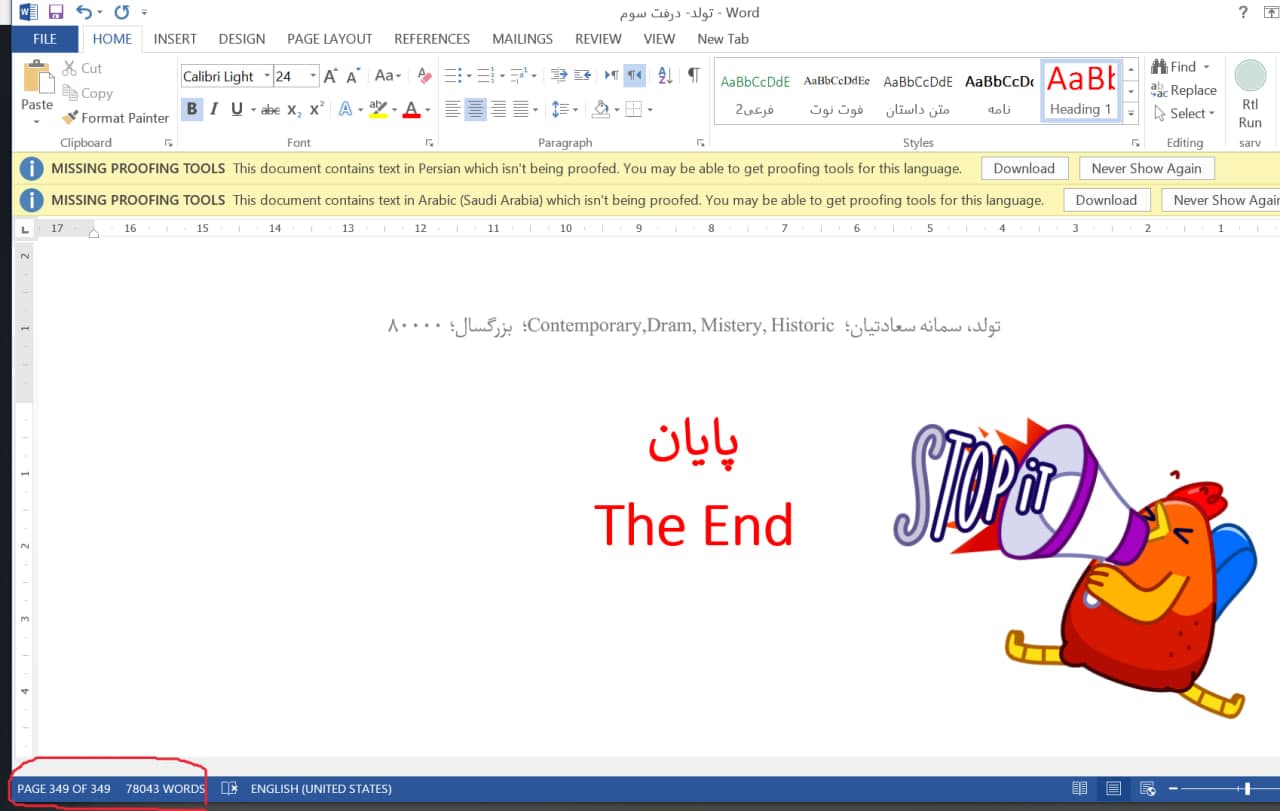Screen dimensions: 1280x811
Task: Switch to the REFERENCES tab
Action: (431, 39)
